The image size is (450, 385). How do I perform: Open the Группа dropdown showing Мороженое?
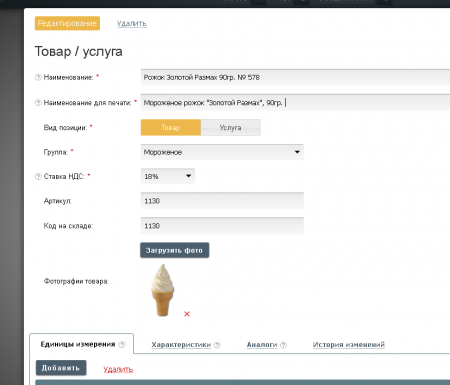coord(222,152)
